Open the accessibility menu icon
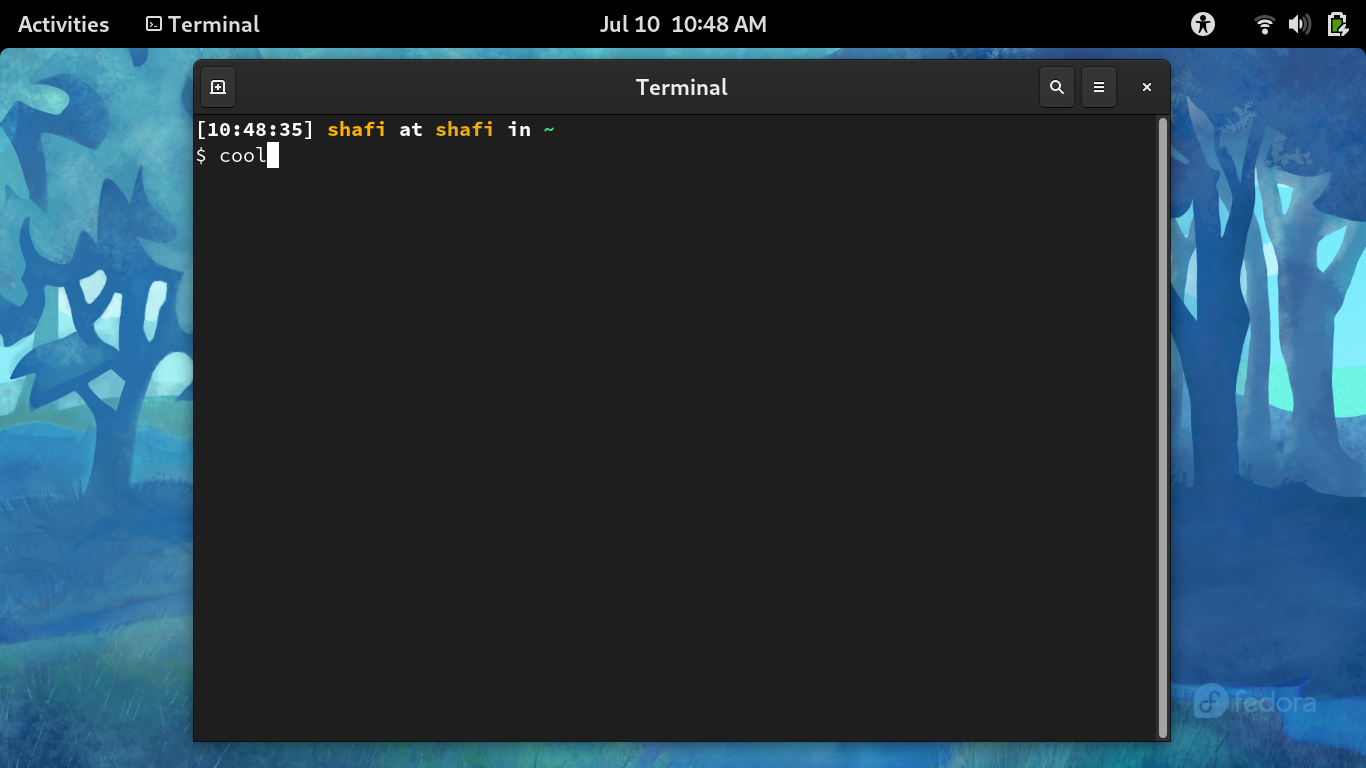1366x768 pixels. (x=1203, y=24)
